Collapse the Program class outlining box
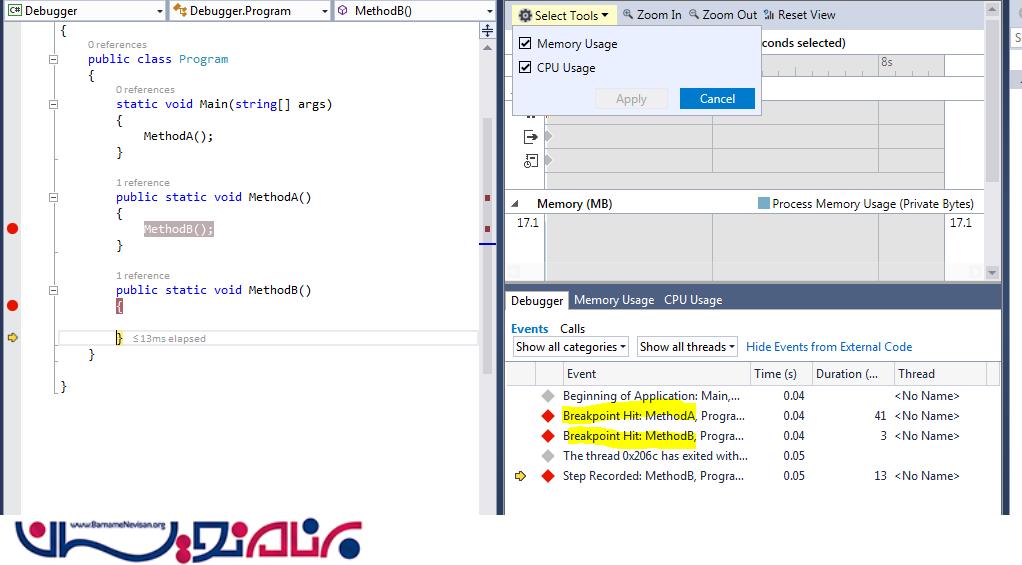Screen dimensions: 1022x565 coord(54,59)
